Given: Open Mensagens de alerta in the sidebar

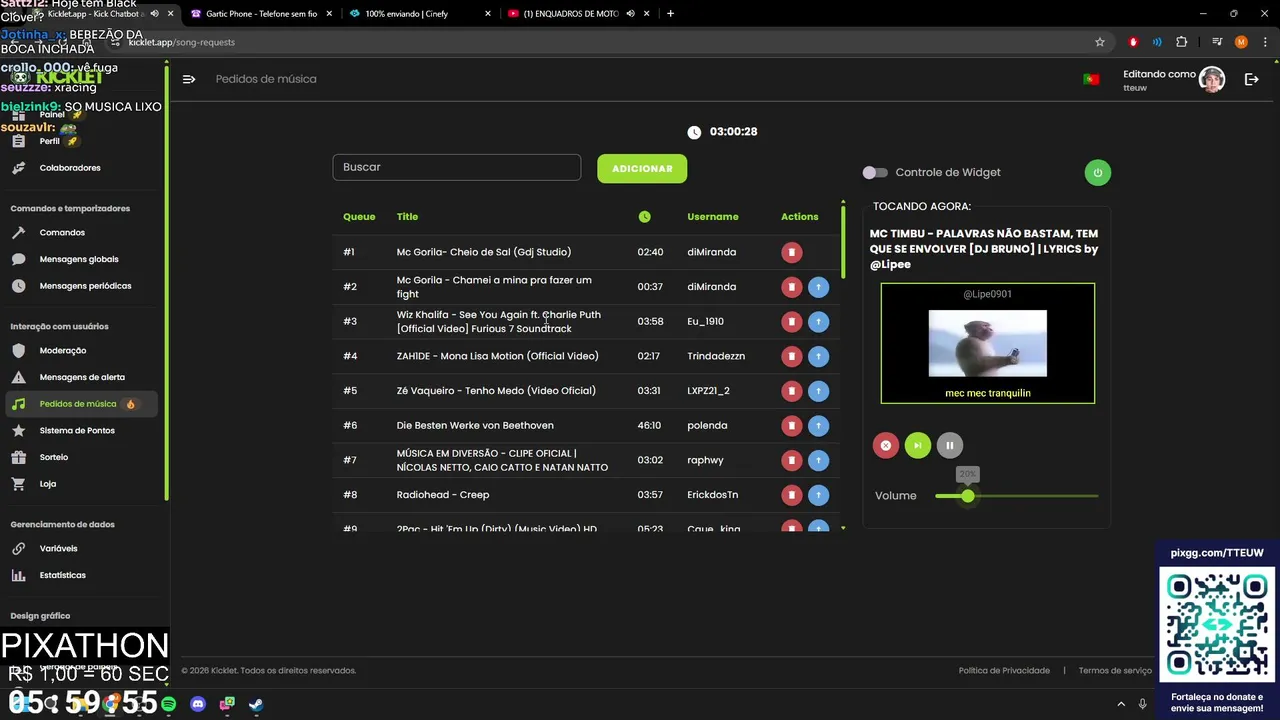Looking at the screenshot, I should tap(82, 377).
